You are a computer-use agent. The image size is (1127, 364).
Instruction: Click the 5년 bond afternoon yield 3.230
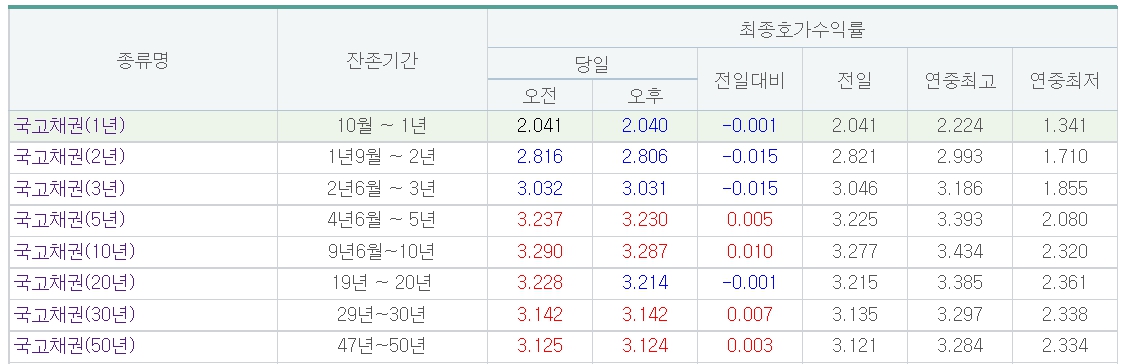[x=645, y=219]
